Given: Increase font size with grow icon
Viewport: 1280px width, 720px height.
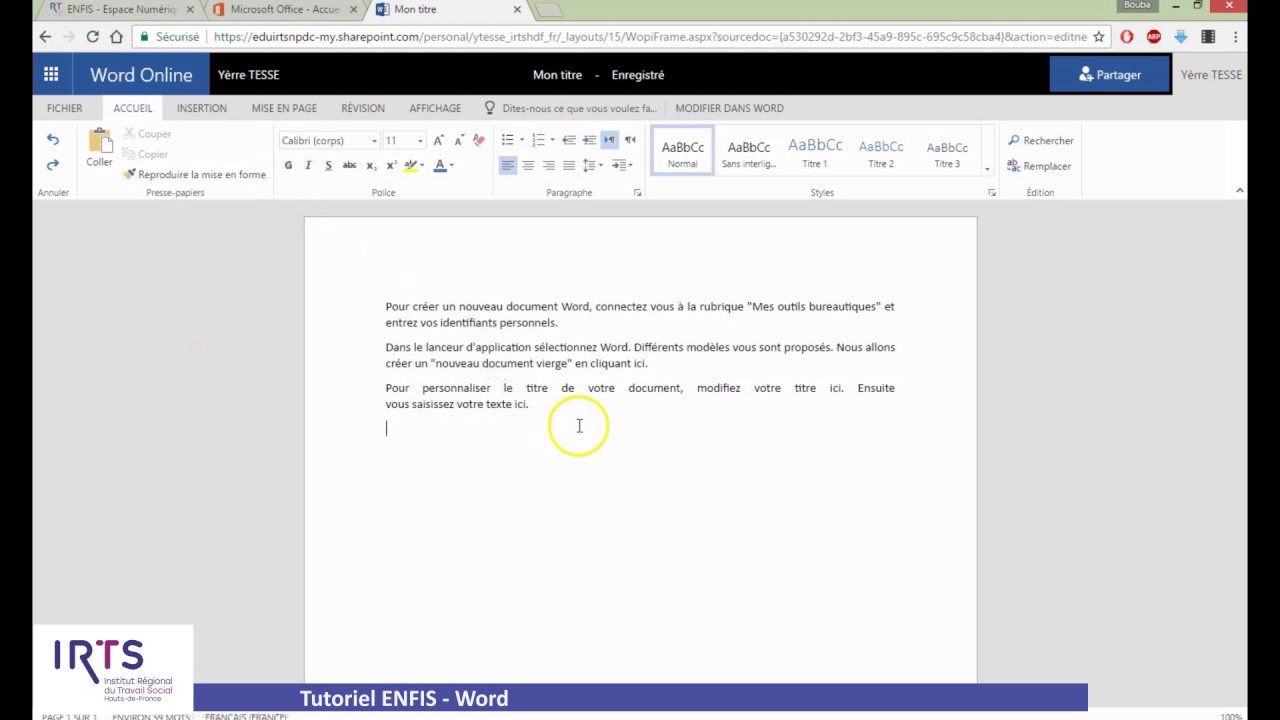Looking at the screenshot, I should point(438,140).
